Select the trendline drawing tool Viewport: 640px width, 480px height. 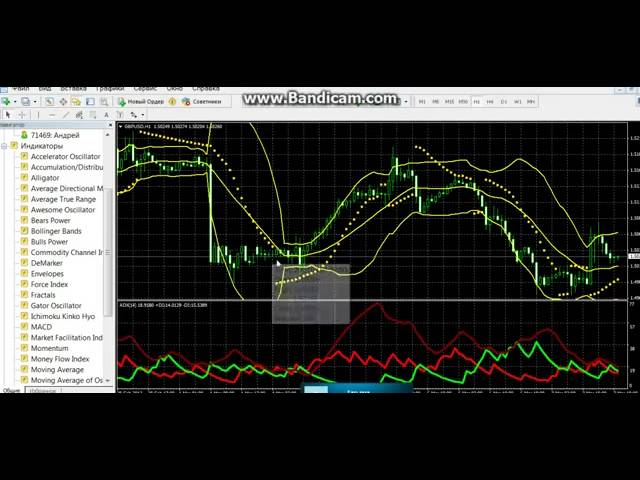(x=66, y=115)
